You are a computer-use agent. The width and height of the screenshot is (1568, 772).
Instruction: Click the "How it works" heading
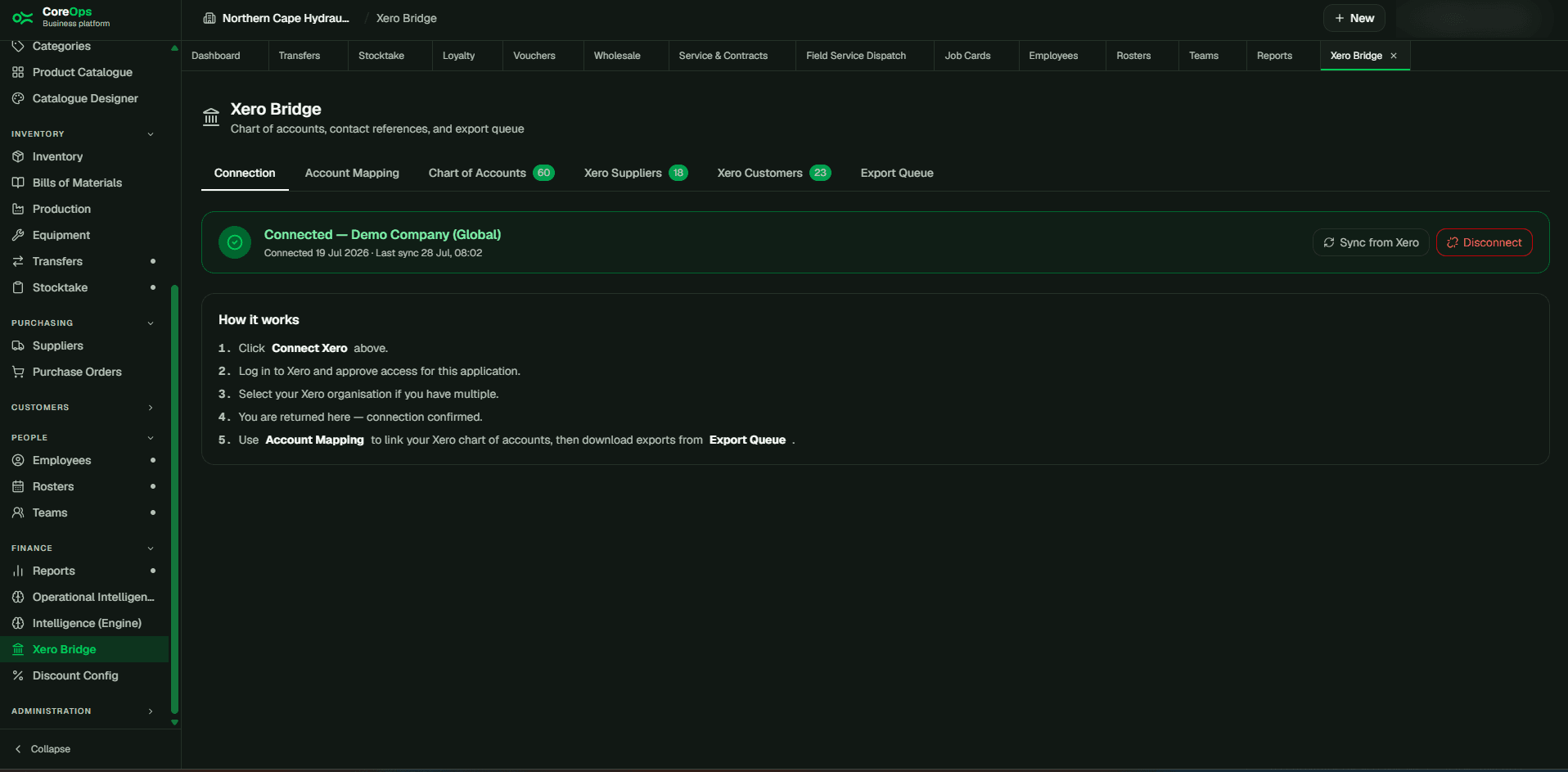point(259,319)
